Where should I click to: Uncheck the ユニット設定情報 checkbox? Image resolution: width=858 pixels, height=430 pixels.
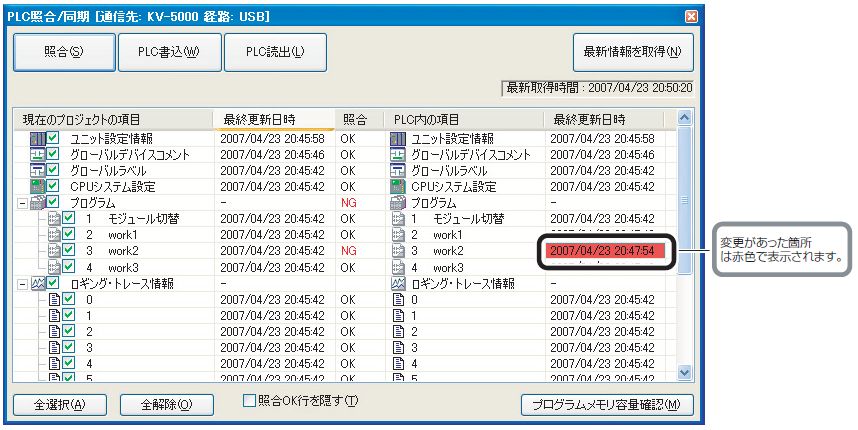pos(53,138)
